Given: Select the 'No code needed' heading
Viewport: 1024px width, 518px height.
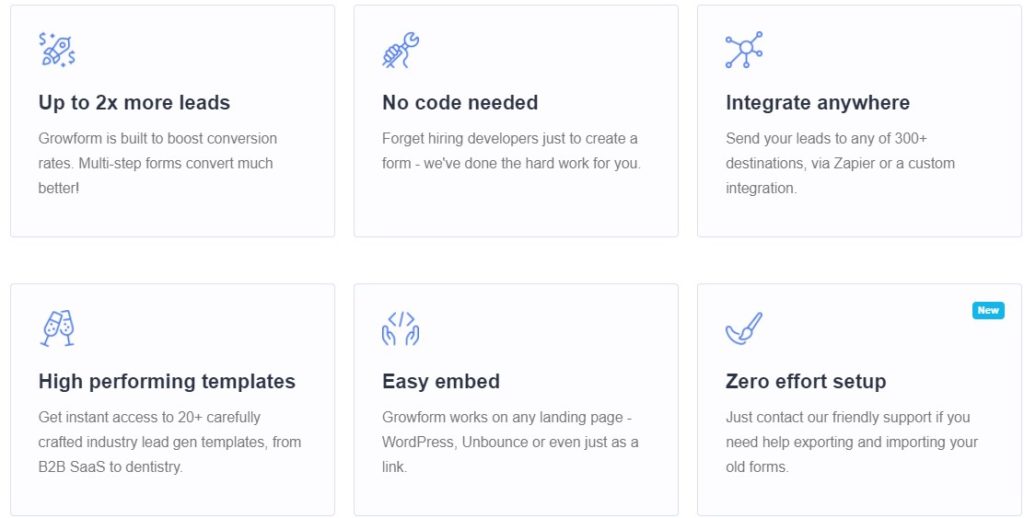Looking at the screenshot, I should 460,103.
